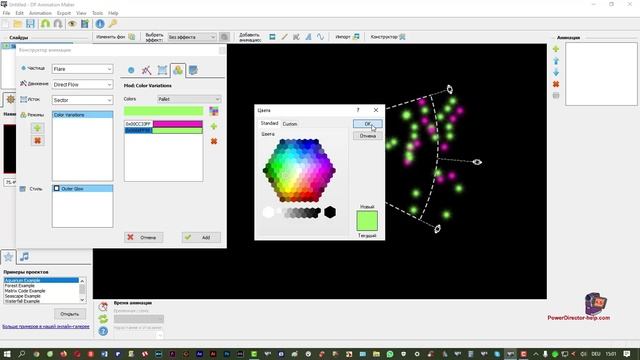Open multicolor palette icon beside green color bar
This screenshot has height=360, width=640.
(214, 111)
